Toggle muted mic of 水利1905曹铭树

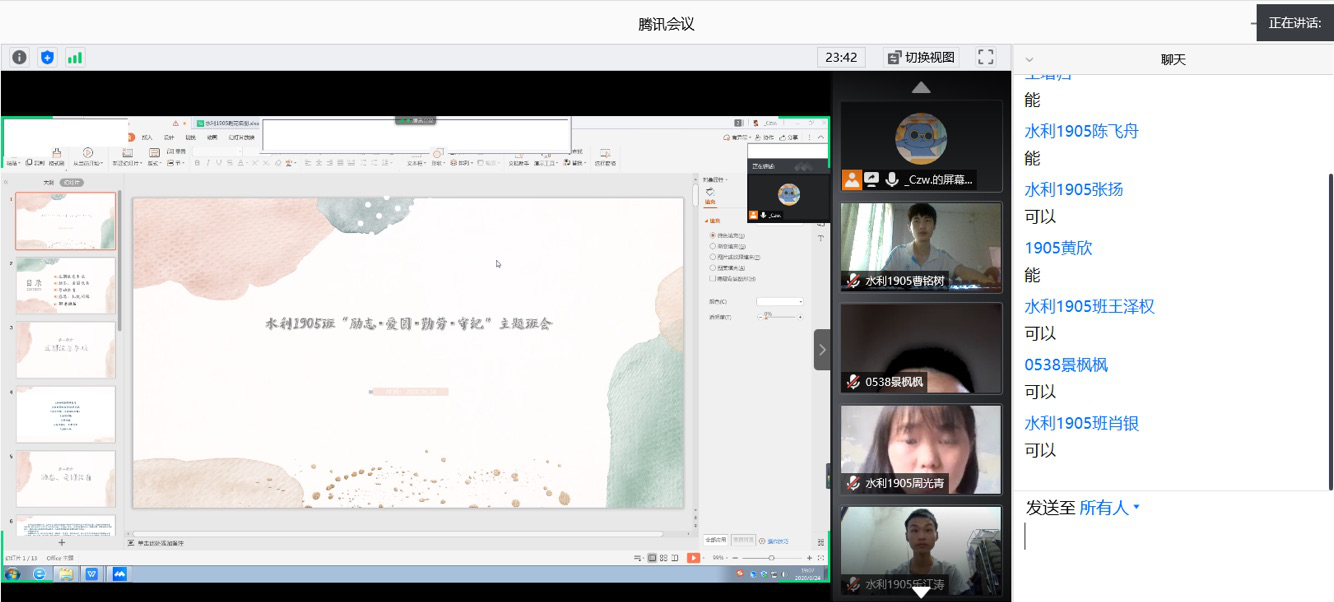pyautogui.click(x=853, y=281)
